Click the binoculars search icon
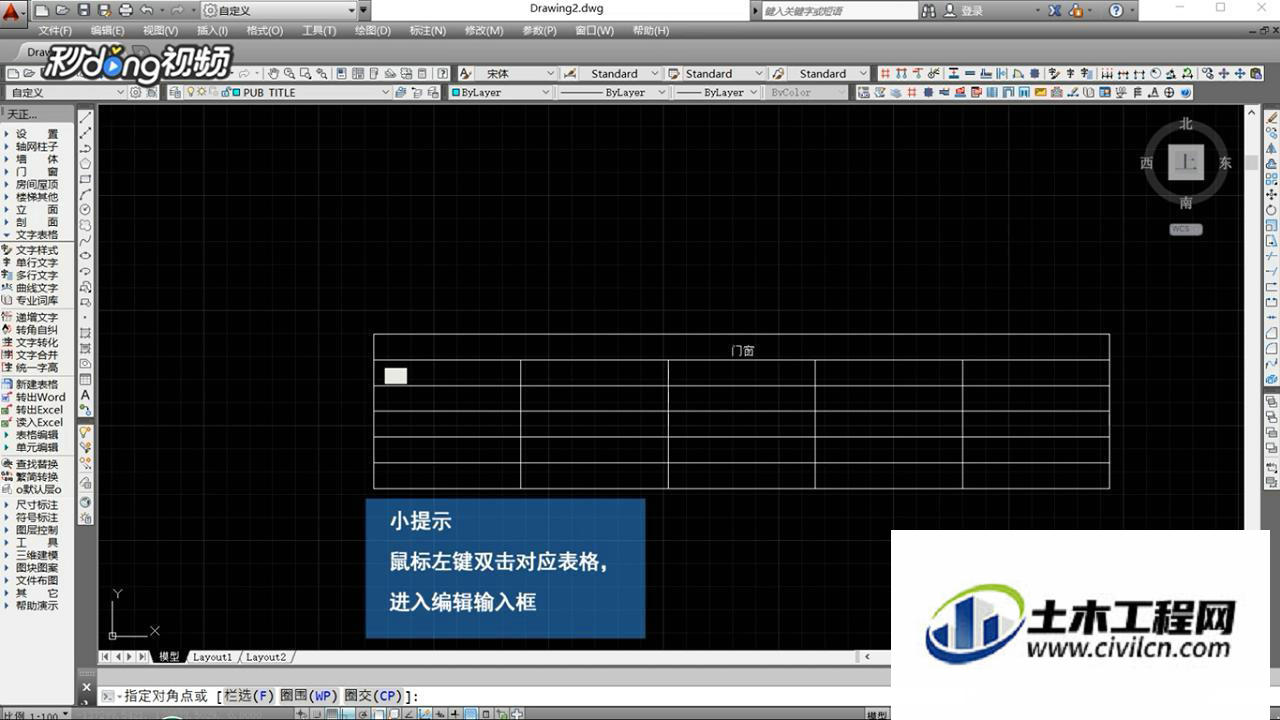Image resolution: width=1280 pixels, height=720 pixels. point(929,10)
